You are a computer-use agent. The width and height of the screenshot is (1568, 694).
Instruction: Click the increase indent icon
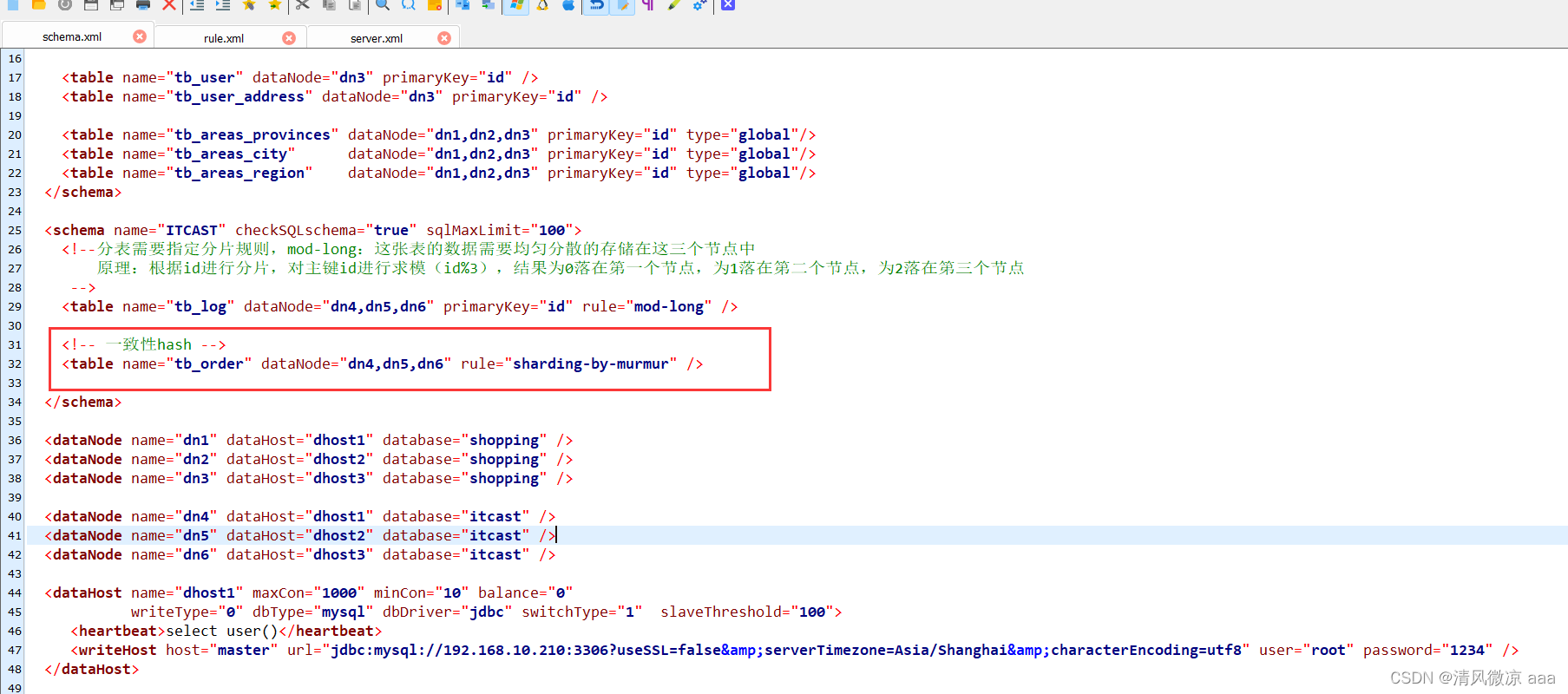[223, 4]
